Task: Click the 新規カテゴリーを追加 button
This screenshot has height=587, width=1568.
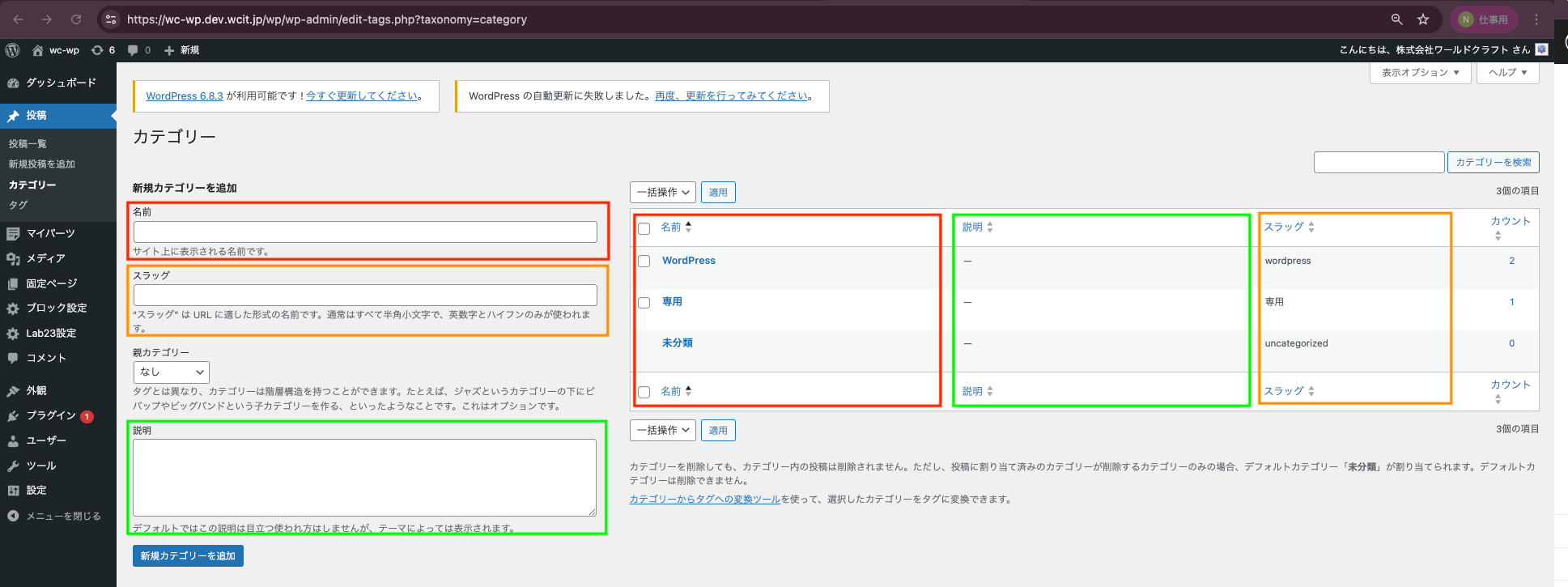Action: click(x=188, y=556)
